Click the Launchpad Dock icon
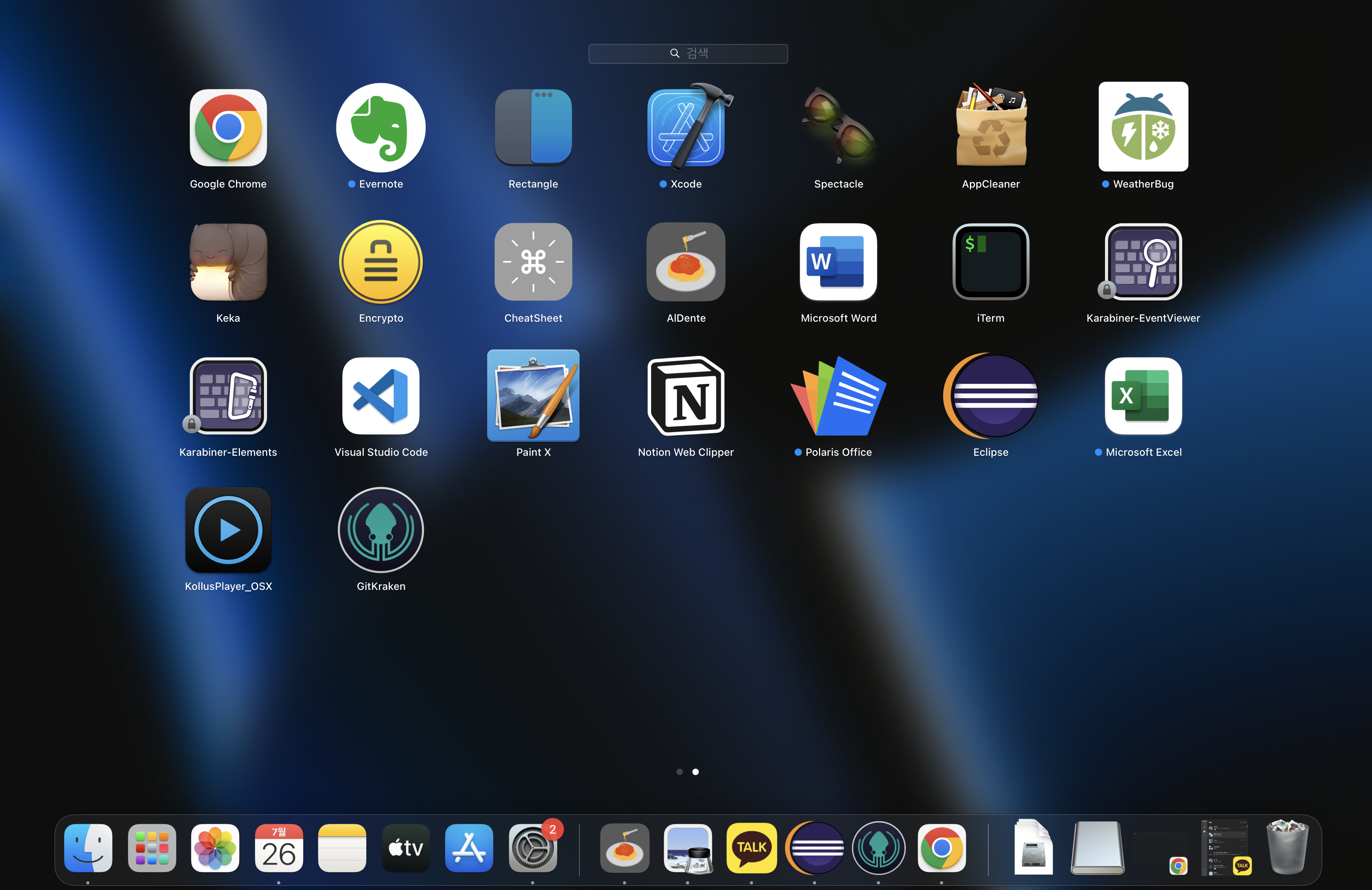The image size is (1372, 890). 152,848
